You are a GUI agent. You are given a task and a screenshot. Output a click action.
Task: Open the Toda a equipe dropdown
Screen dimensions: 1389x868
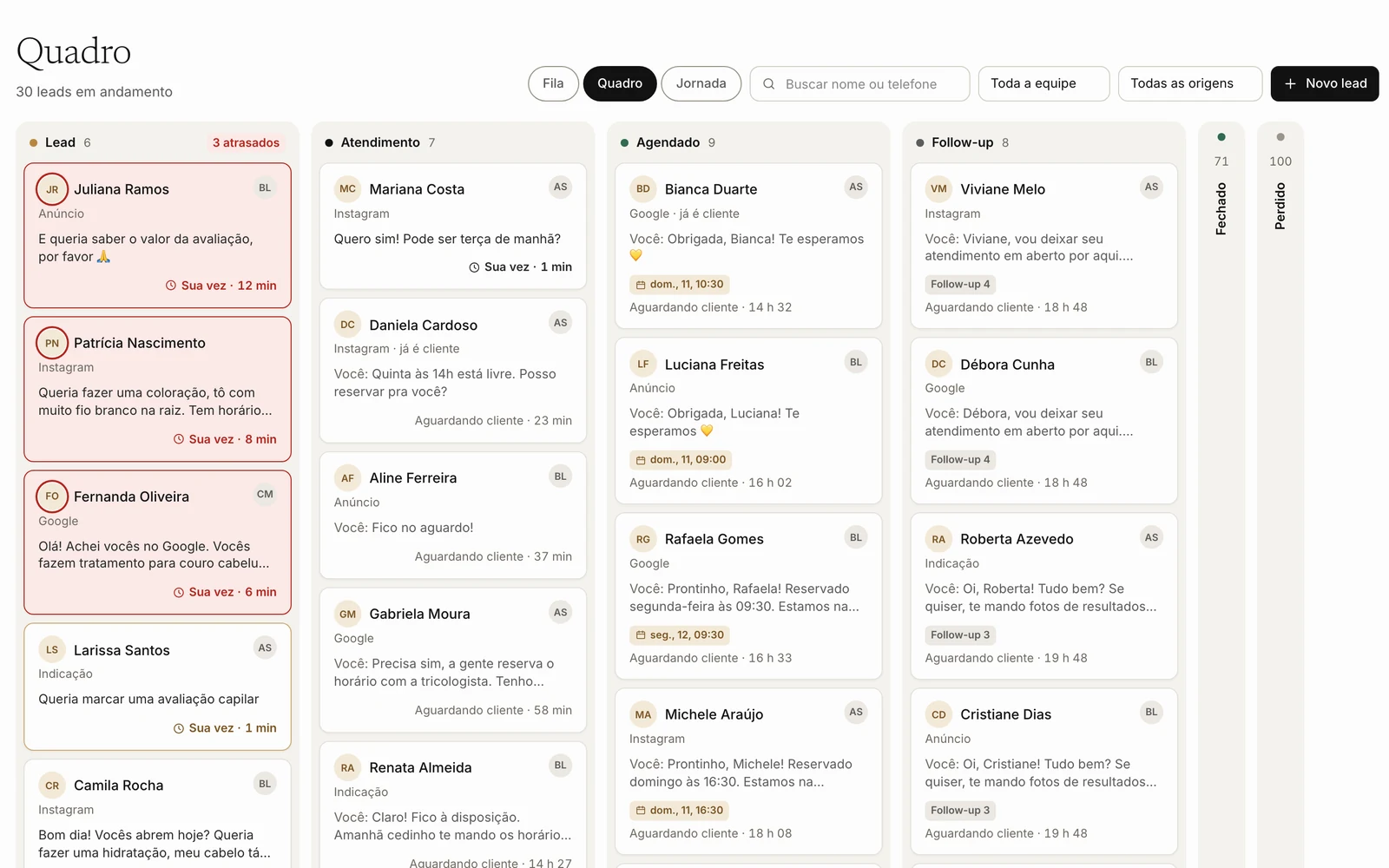point(1043,83)
